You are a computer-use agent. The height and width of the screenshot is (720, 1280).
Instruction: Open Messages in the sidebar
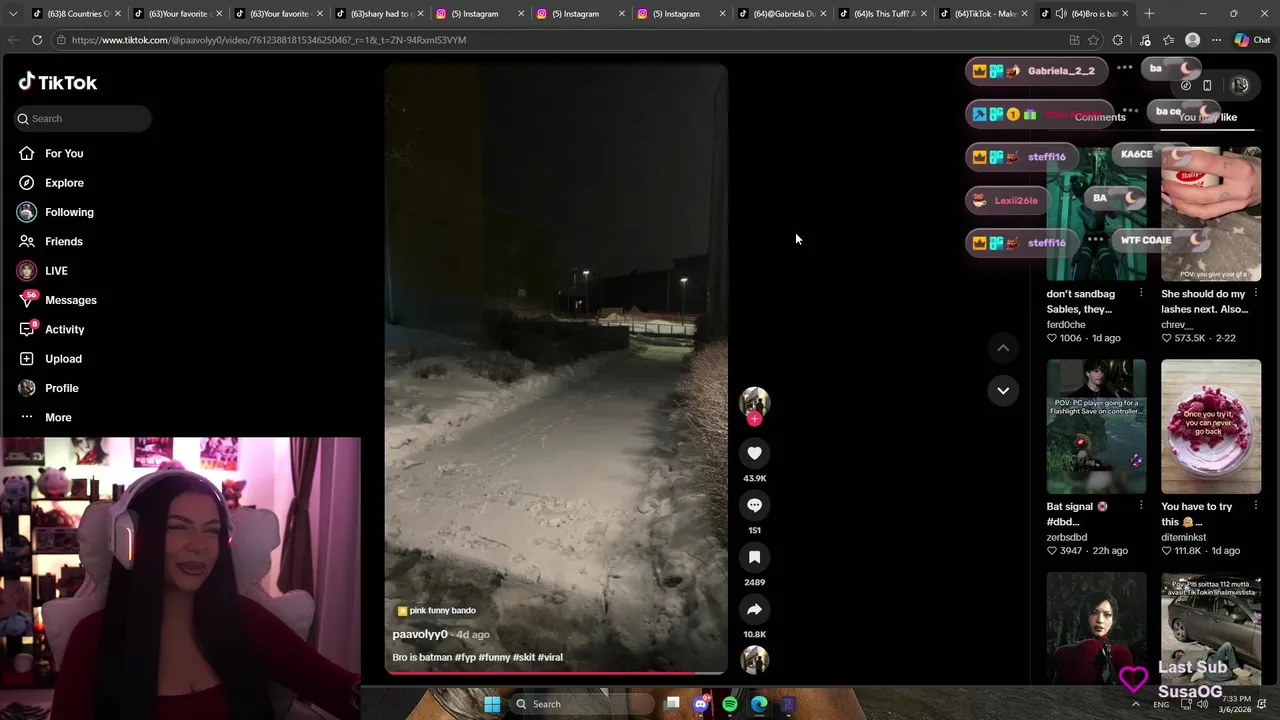point(70,300)
